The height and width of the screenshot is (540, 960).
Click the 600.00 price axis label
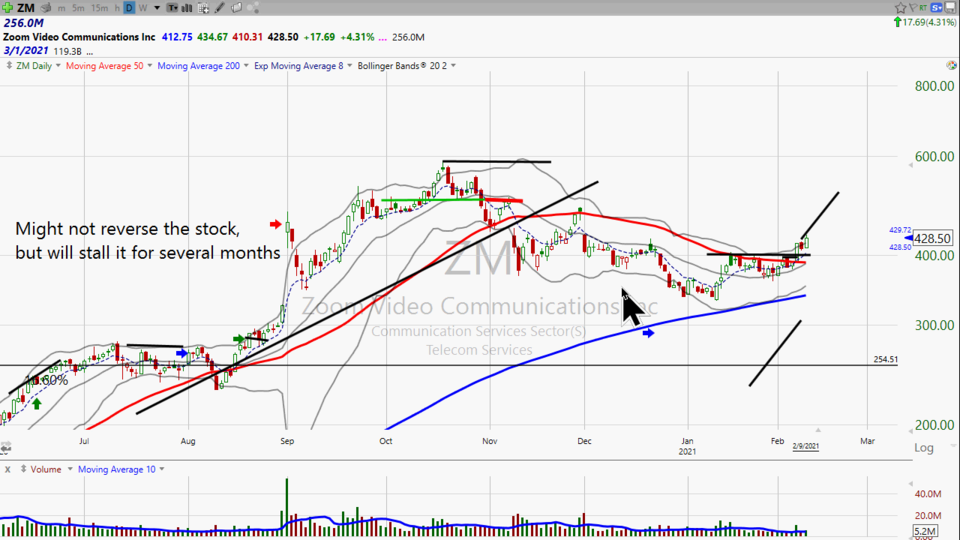(x=934, y=157)
